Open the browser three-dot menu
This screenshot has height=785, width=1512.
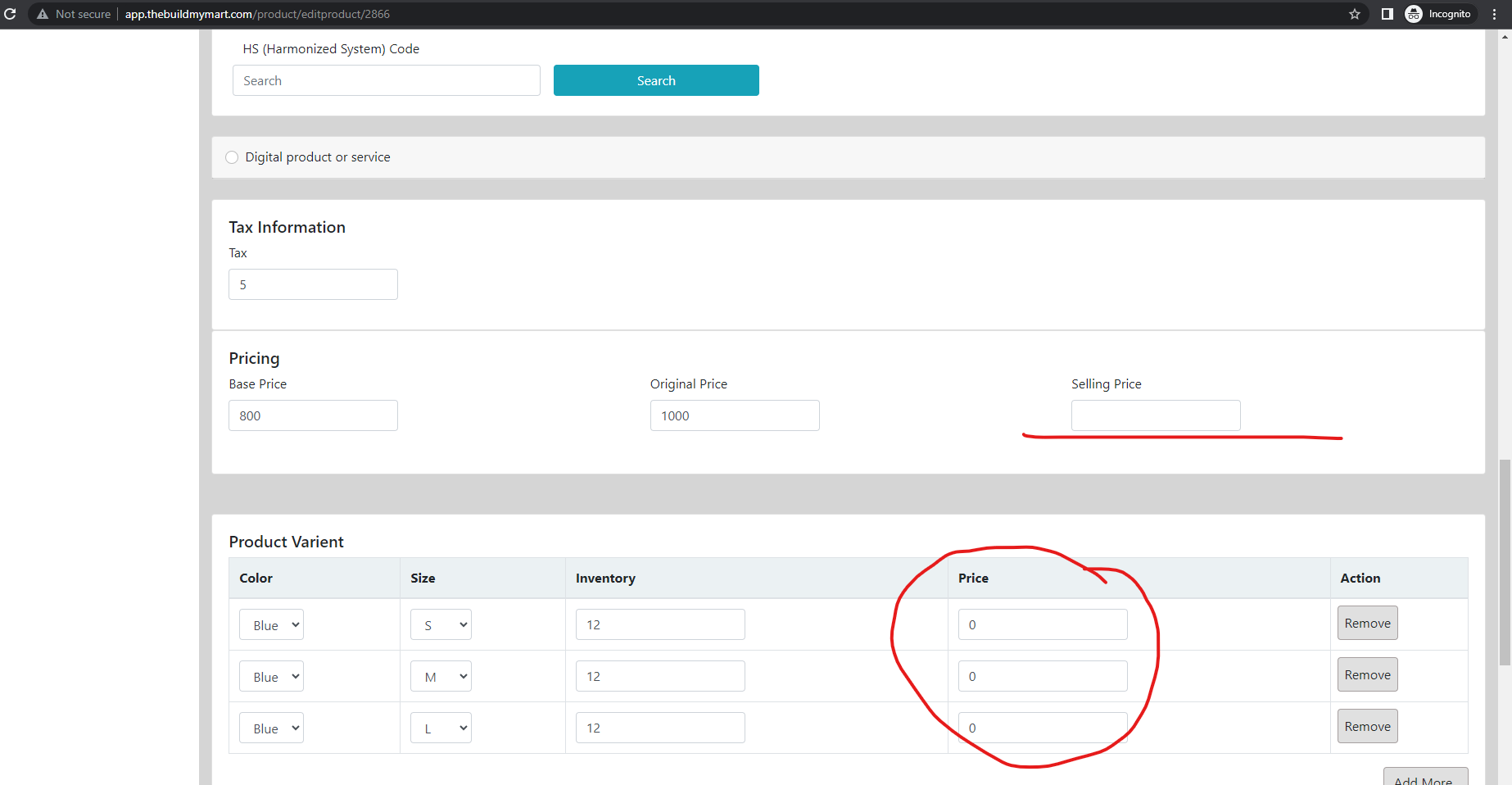(1495, 14)
